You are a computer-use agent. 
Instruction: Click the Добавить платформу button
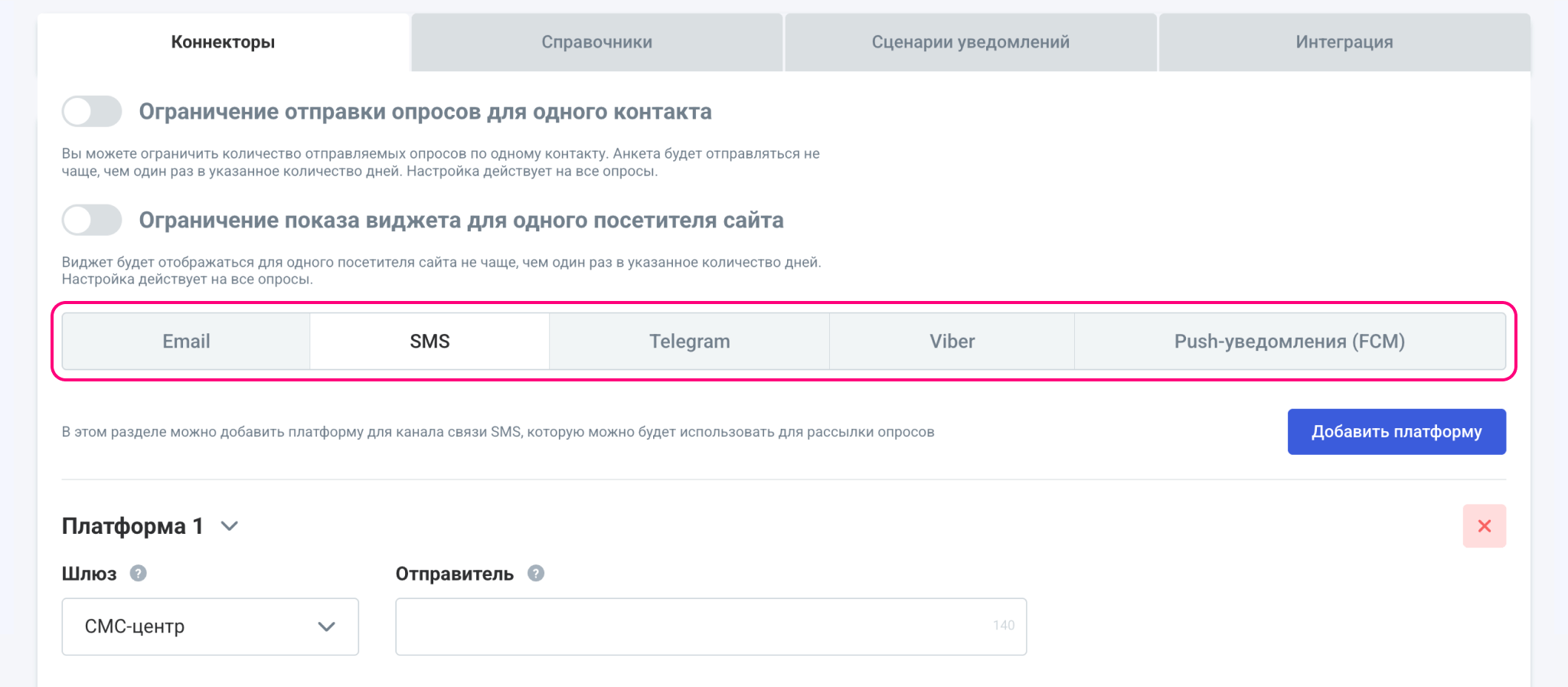coord(1396,432)
